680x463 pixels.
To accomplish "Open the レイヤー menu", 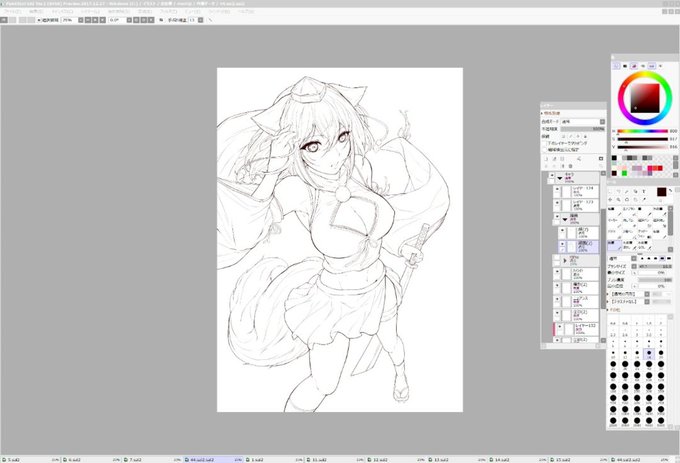I will coord(90,11).
